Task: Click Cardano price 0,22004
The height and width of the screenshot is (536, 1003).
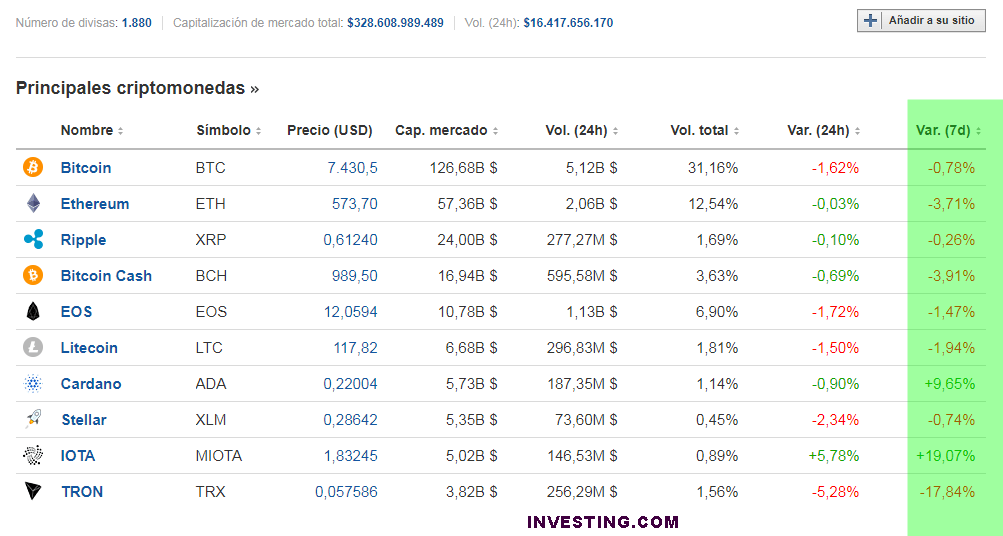Action: 350,384
